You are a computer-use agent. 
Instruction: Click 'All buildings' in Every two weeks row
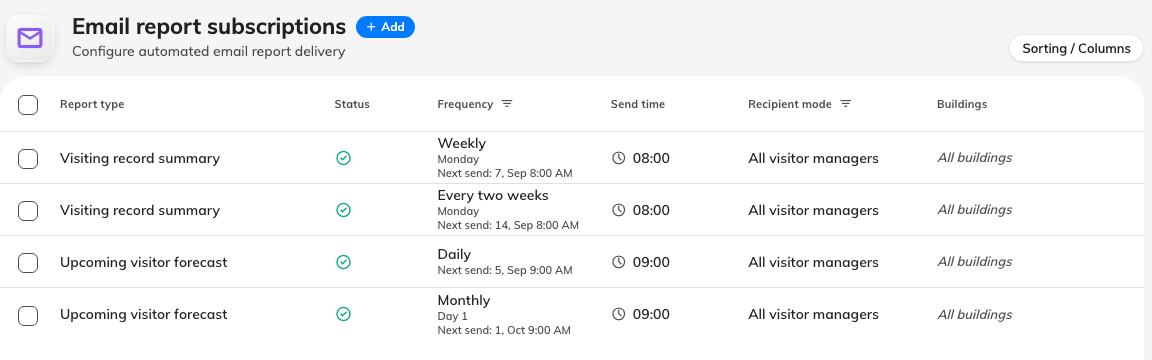974,209
